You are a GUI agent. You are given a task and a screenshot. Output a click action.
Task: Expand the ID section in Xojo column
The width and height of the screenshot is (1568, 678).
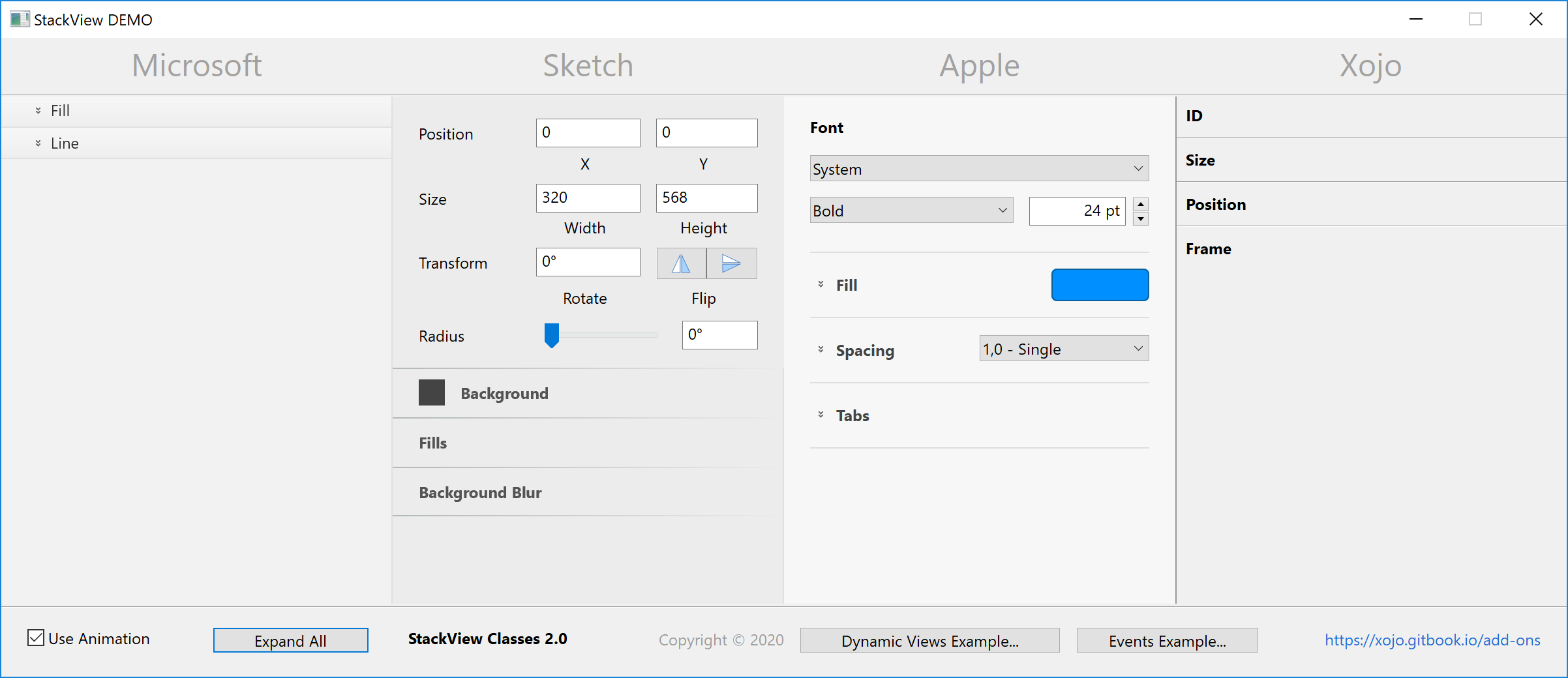[1371, 116]
